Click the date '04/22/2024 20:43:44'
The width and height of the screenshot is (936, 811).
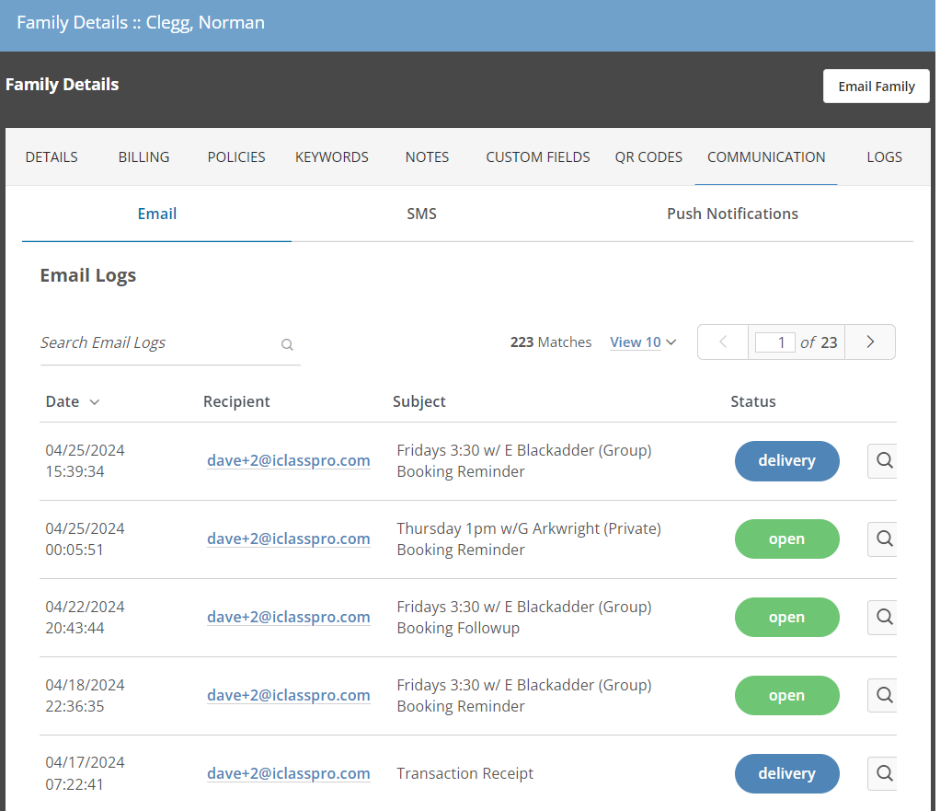85,617
